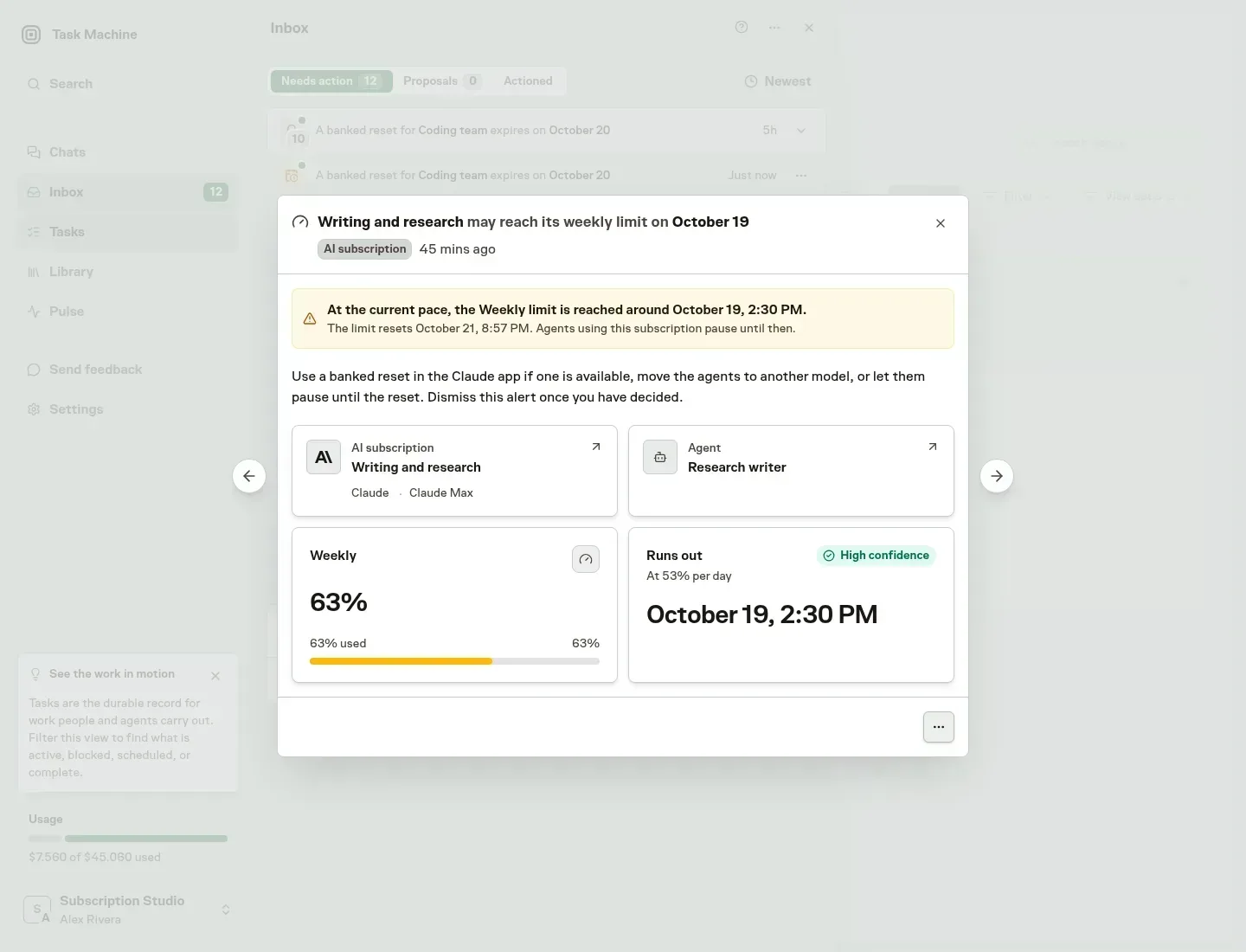Image resolution: width=1246 pixels, height=952 pixels.
Task: Click the gauge icon on Weekly card
Action: pyautogui.click(x=586, y=559)
